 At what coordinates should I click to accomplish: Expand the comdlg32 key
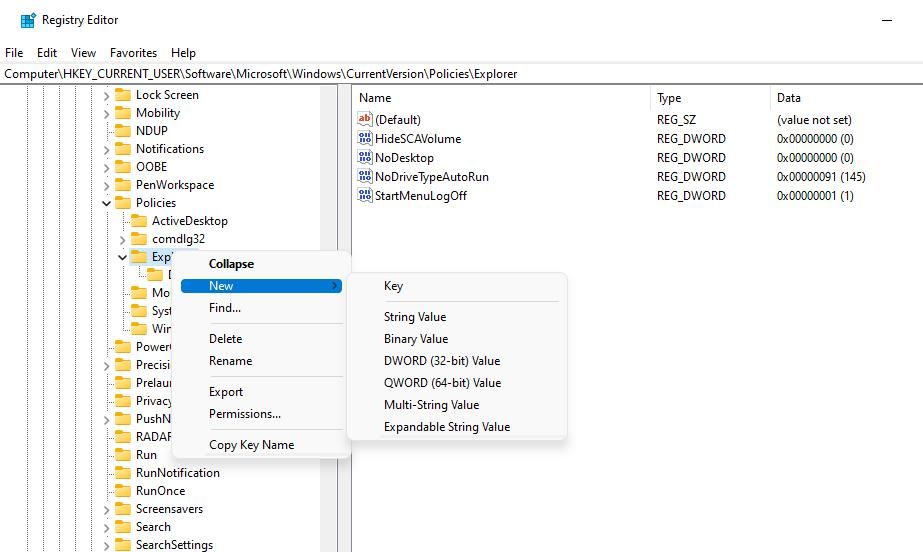[x=122, y=240]
